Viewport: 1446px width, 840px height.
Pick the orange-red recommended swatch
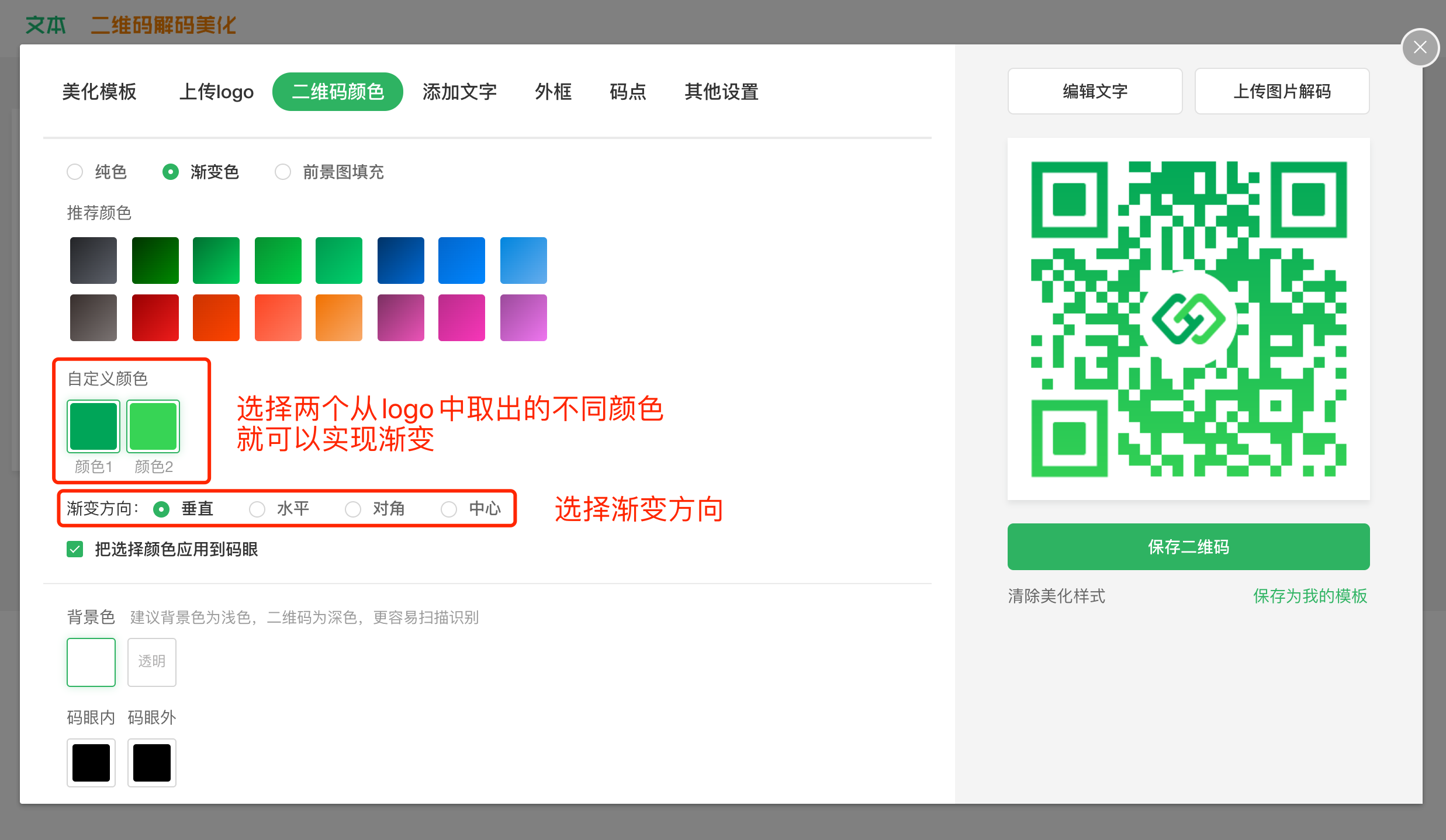coord(216,318)
